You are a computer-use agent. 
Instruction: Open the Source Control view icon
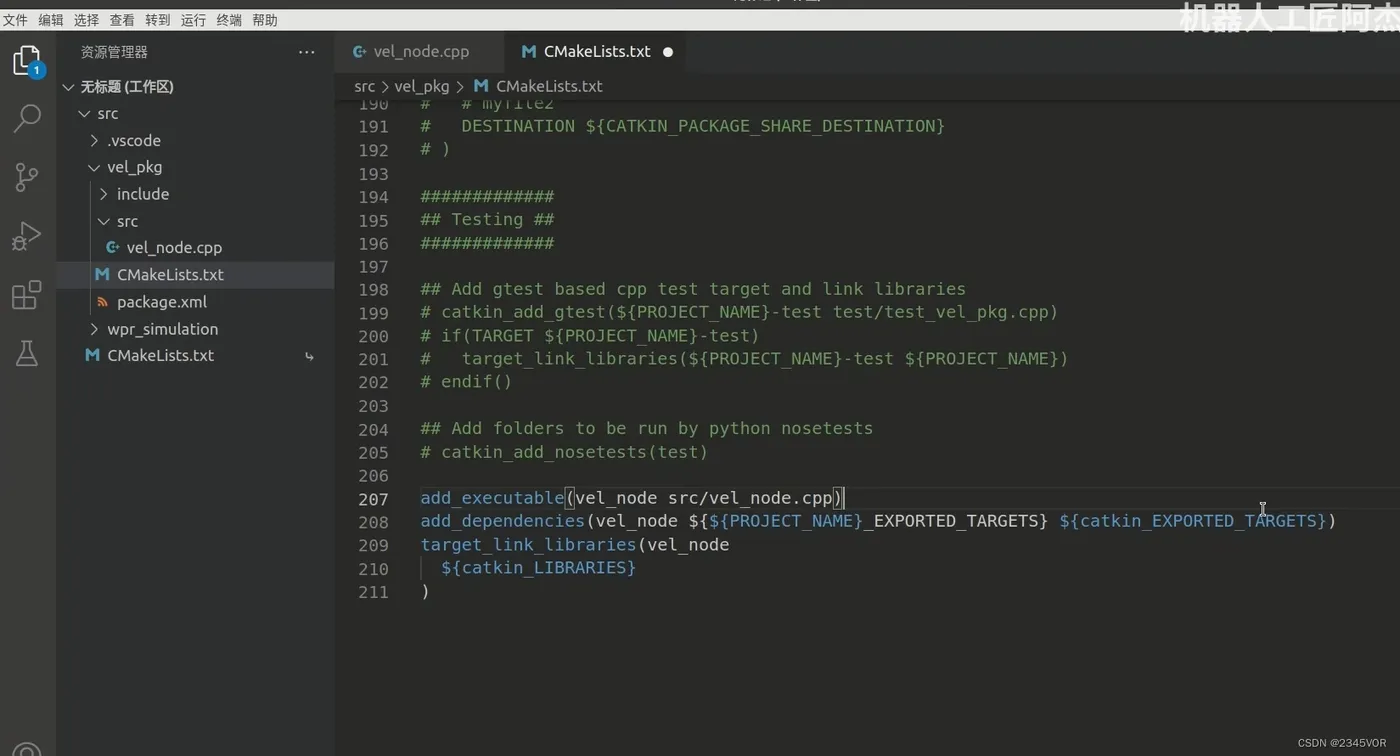point(27,177)
